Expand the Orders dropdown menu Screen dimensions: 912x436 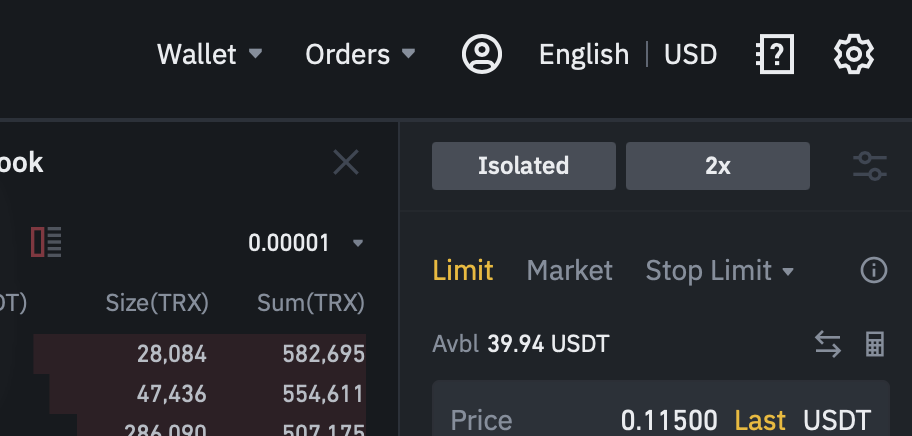360,55
